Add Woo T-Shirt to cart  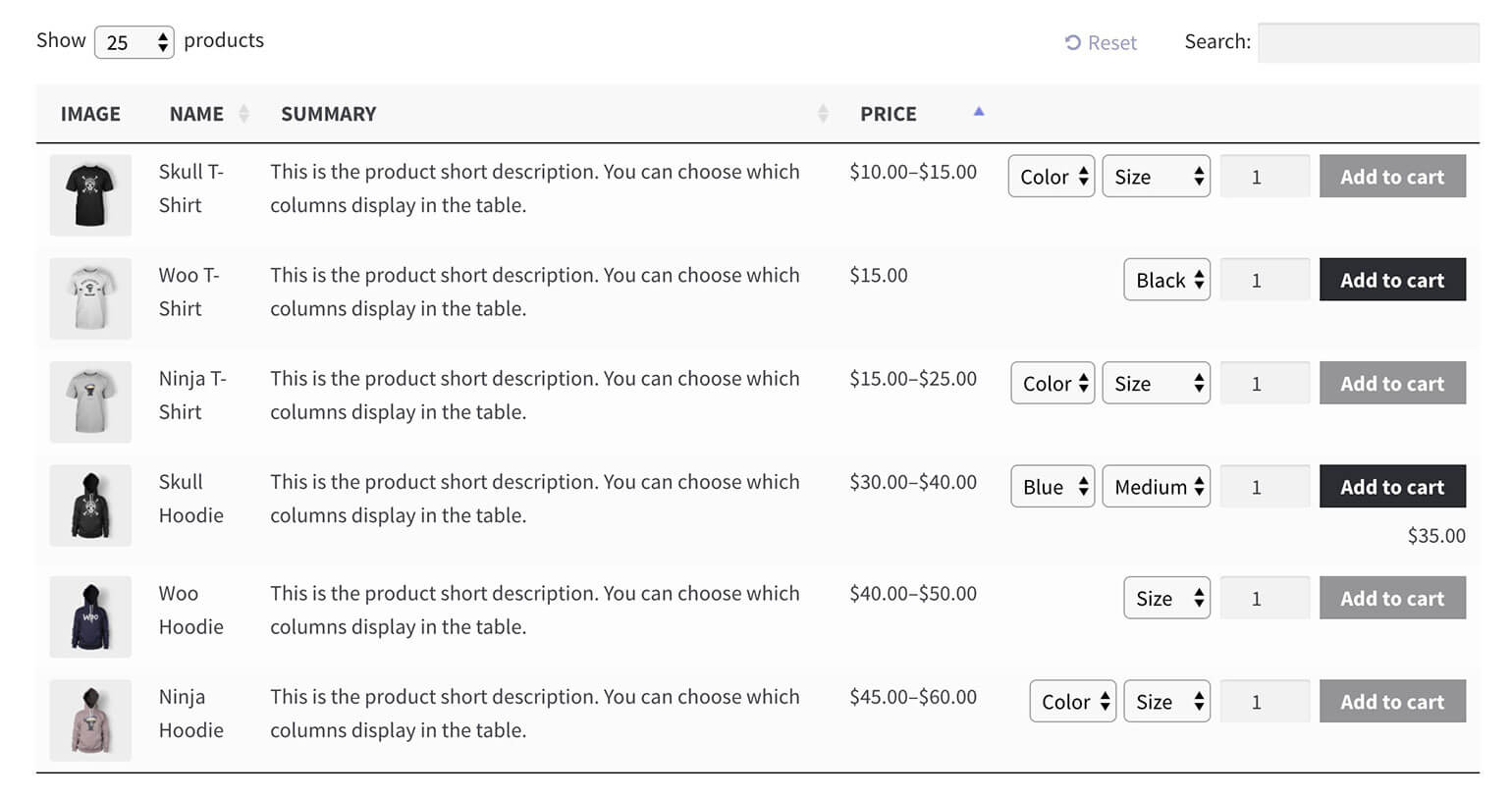pos(1391,281)
